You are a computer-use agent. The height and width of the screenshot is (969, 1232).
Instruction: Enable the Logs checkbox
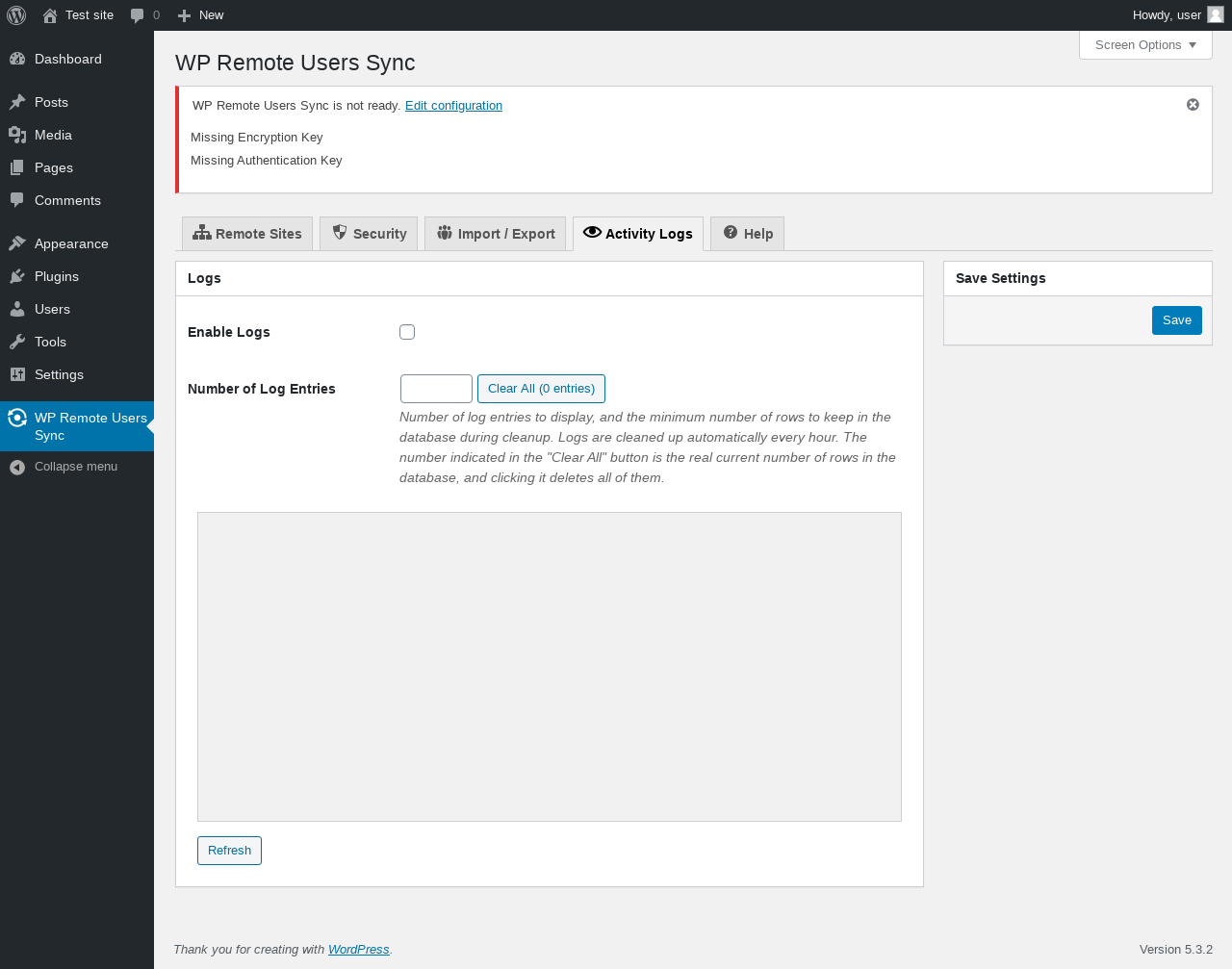tap(407, 332)
